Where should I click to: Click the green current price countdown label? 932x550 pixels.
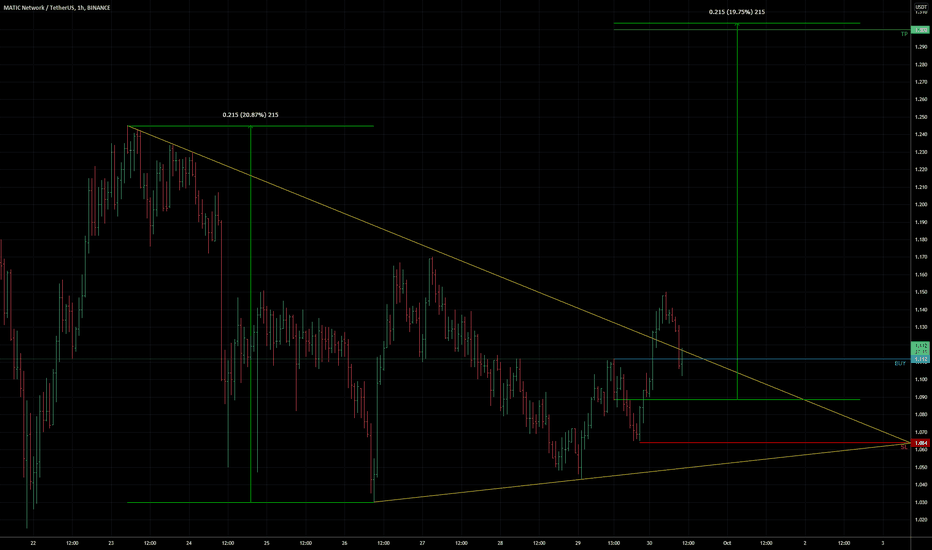(x=921, y=348)
